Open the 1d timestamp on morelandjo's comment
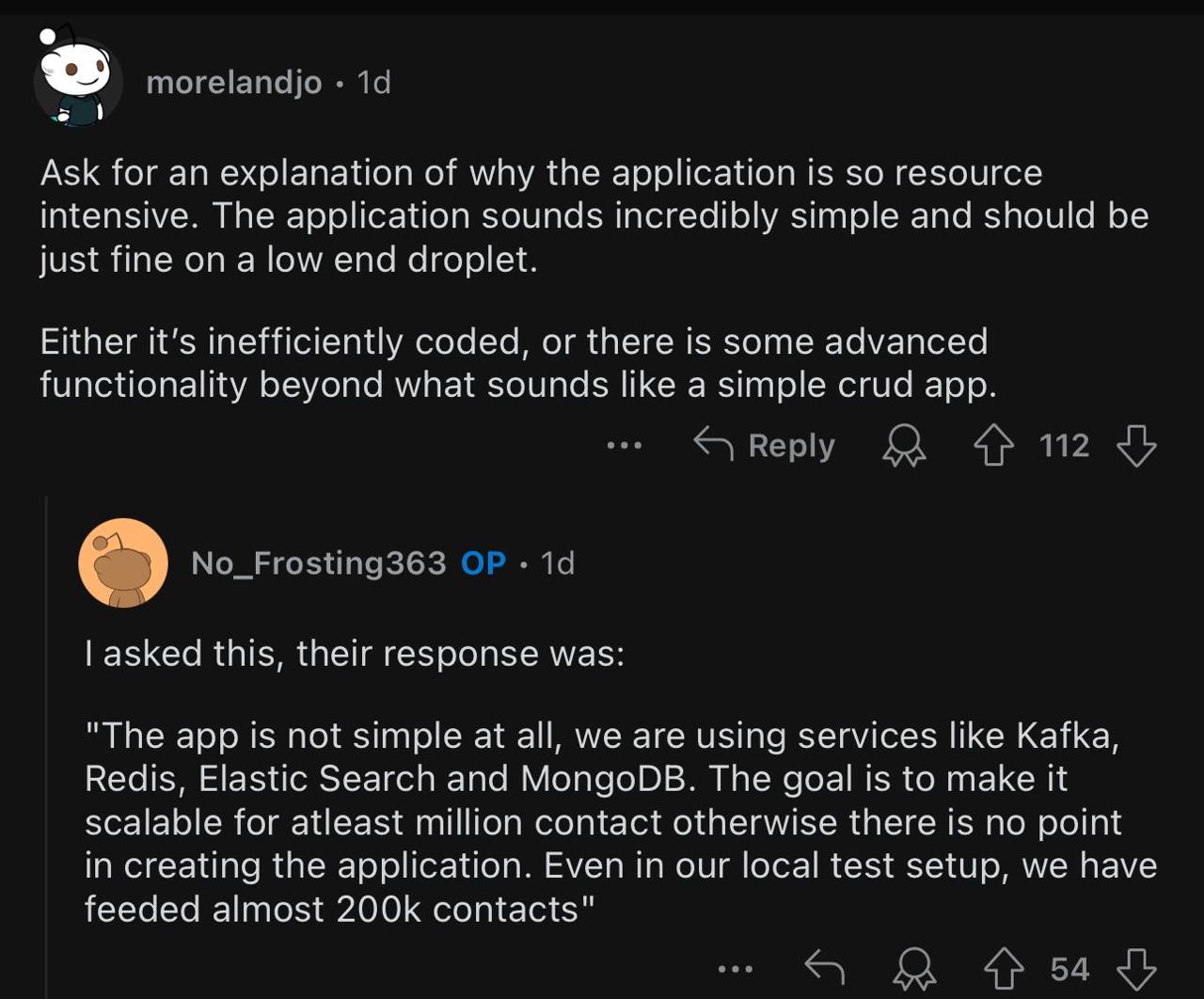 [373, 83]
